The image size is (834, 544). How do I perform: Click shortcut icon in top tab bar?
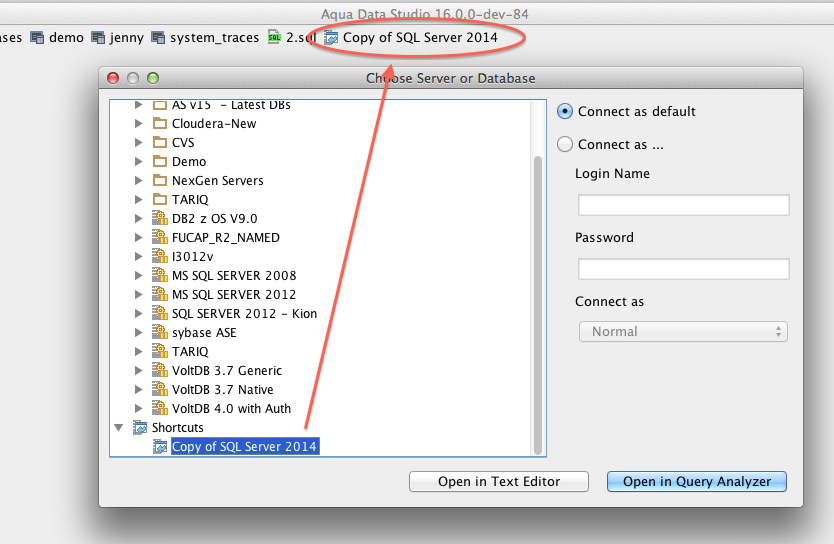click(331, 38)
